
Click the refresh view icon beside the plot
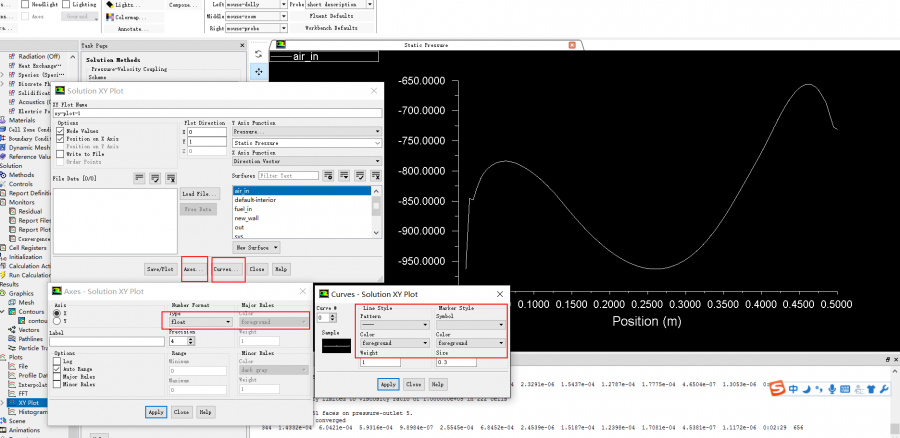tap(259, 53)
